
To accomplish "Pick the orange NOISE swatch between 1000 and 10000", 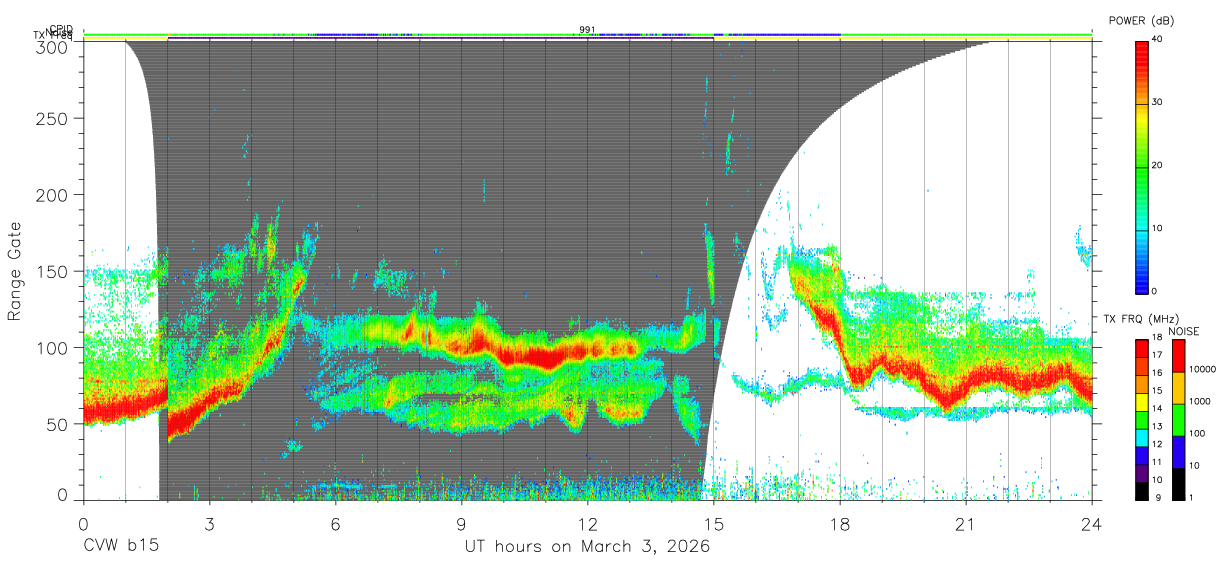I will point(1178,388).
